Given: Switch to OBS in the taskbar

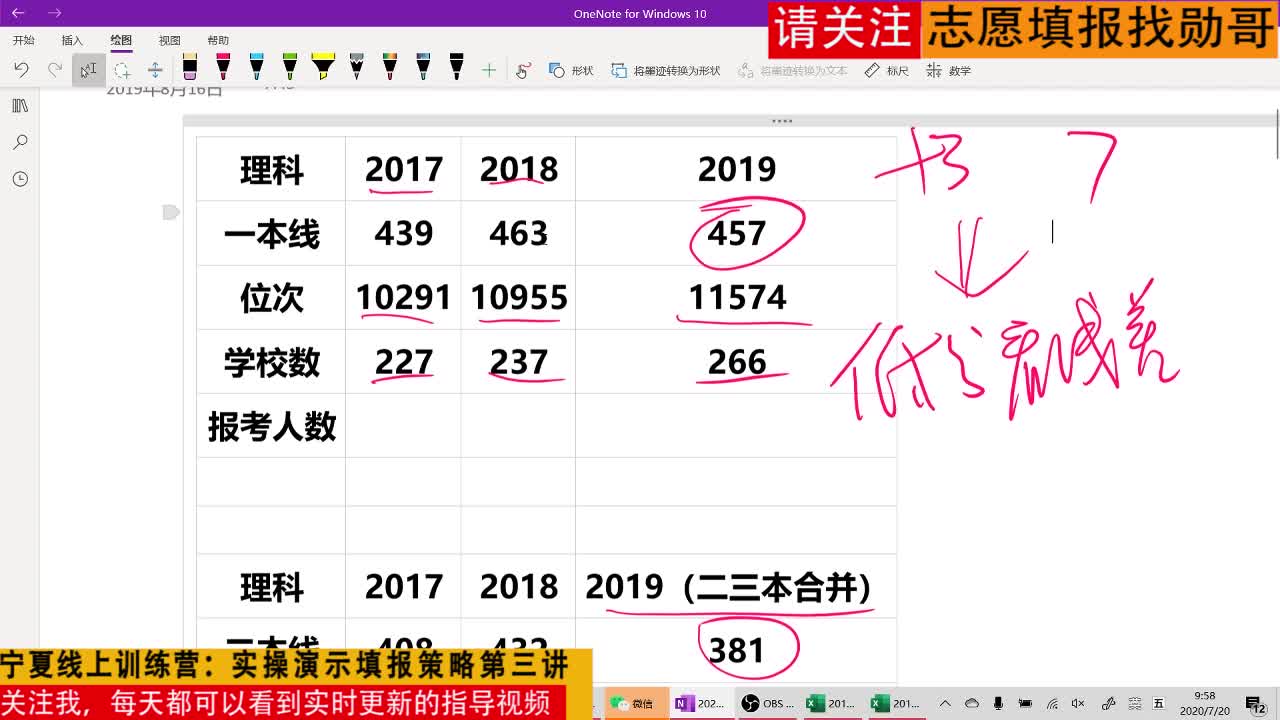Looking at the screenshot, I should 766,703.
